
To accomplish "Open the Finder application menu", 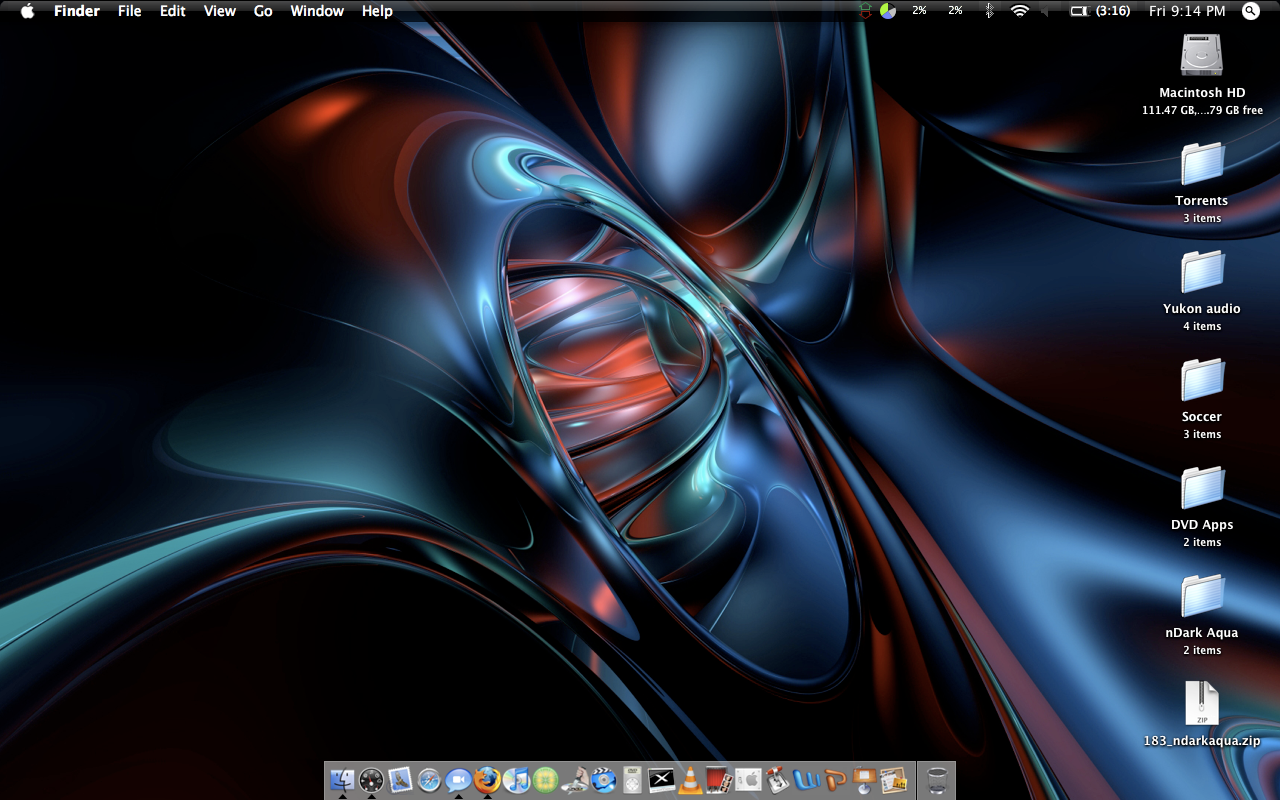I will (75, 11).
